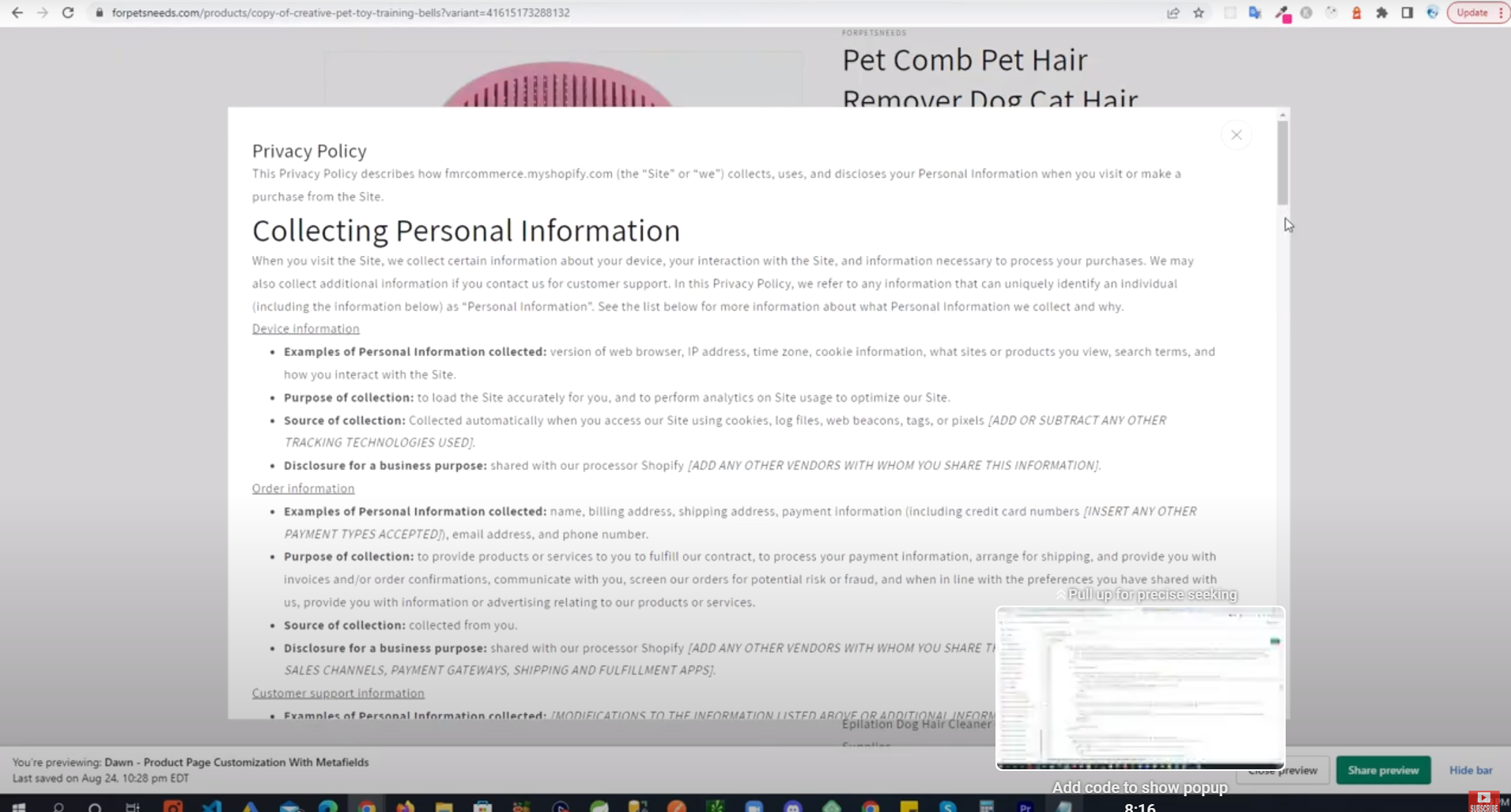Open the Google Translate extension
The width and height of the screenshot is (1511, 812).
(x=1255, y=13)
